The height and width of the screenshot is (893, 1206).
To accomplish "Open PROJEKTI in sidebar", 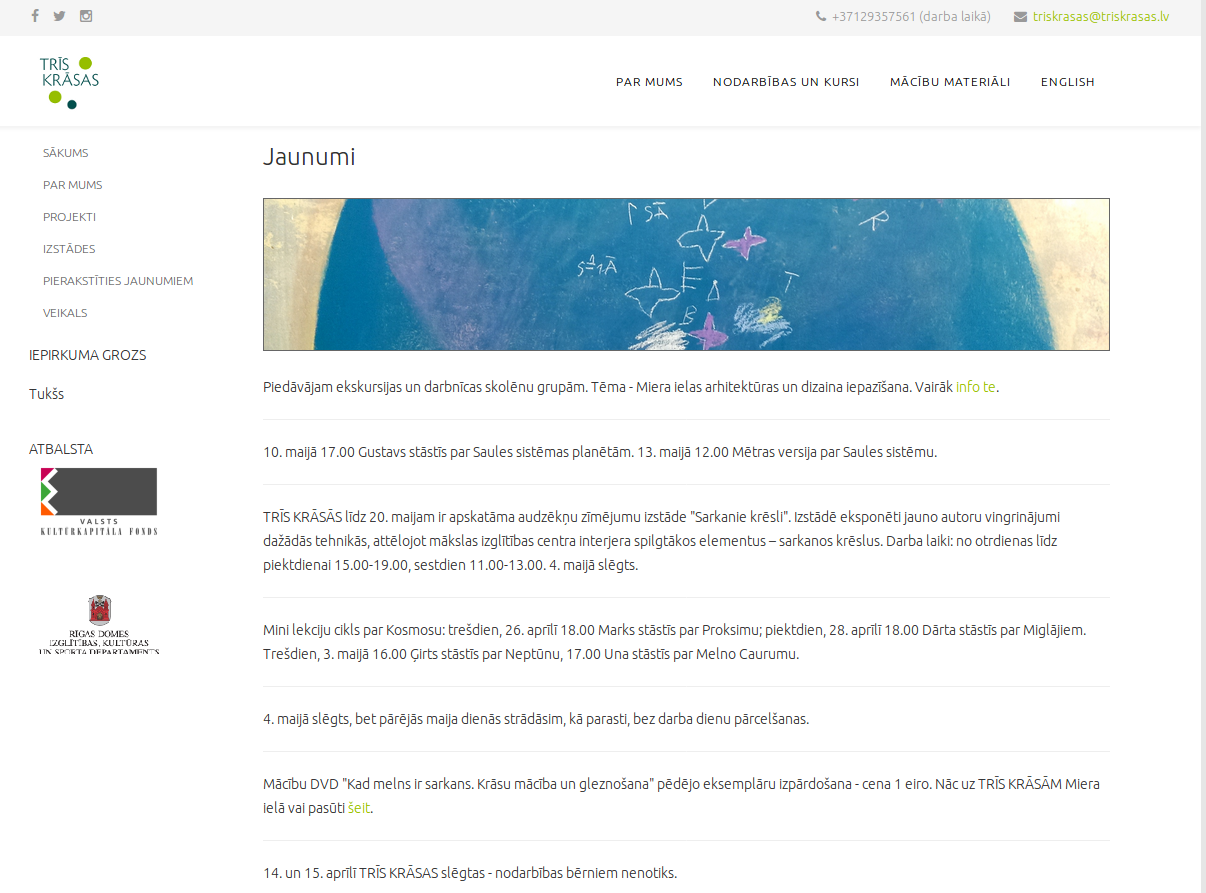I will 70,217.
